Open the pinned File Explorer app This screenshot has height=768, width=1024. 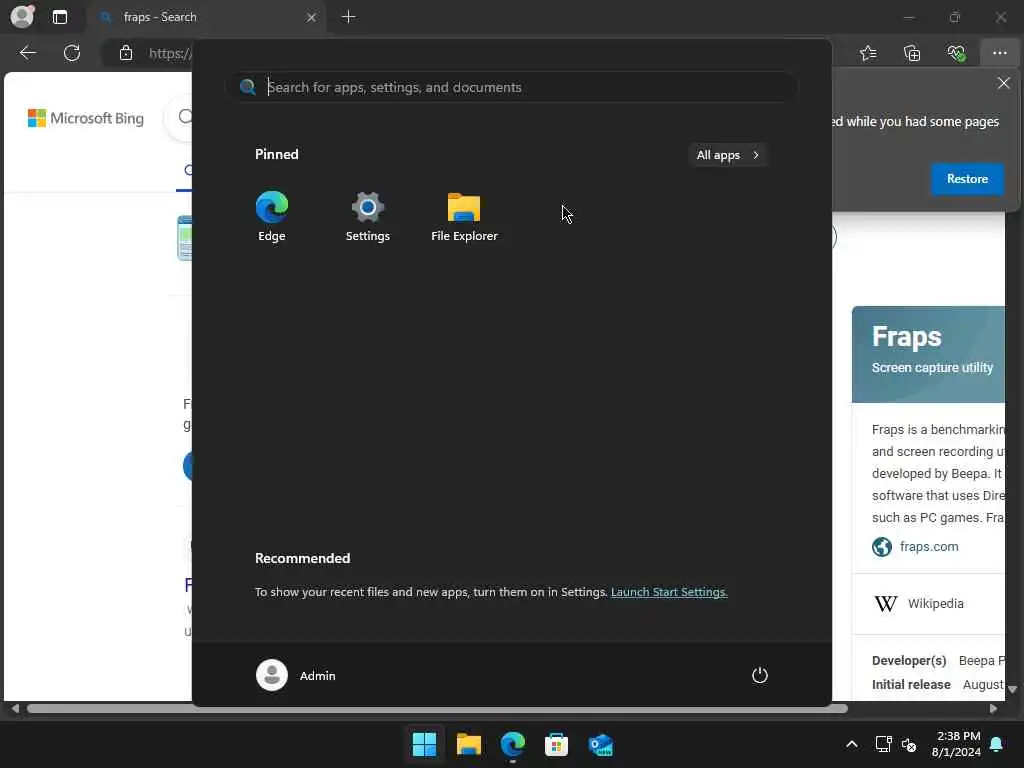pos(464,216)
